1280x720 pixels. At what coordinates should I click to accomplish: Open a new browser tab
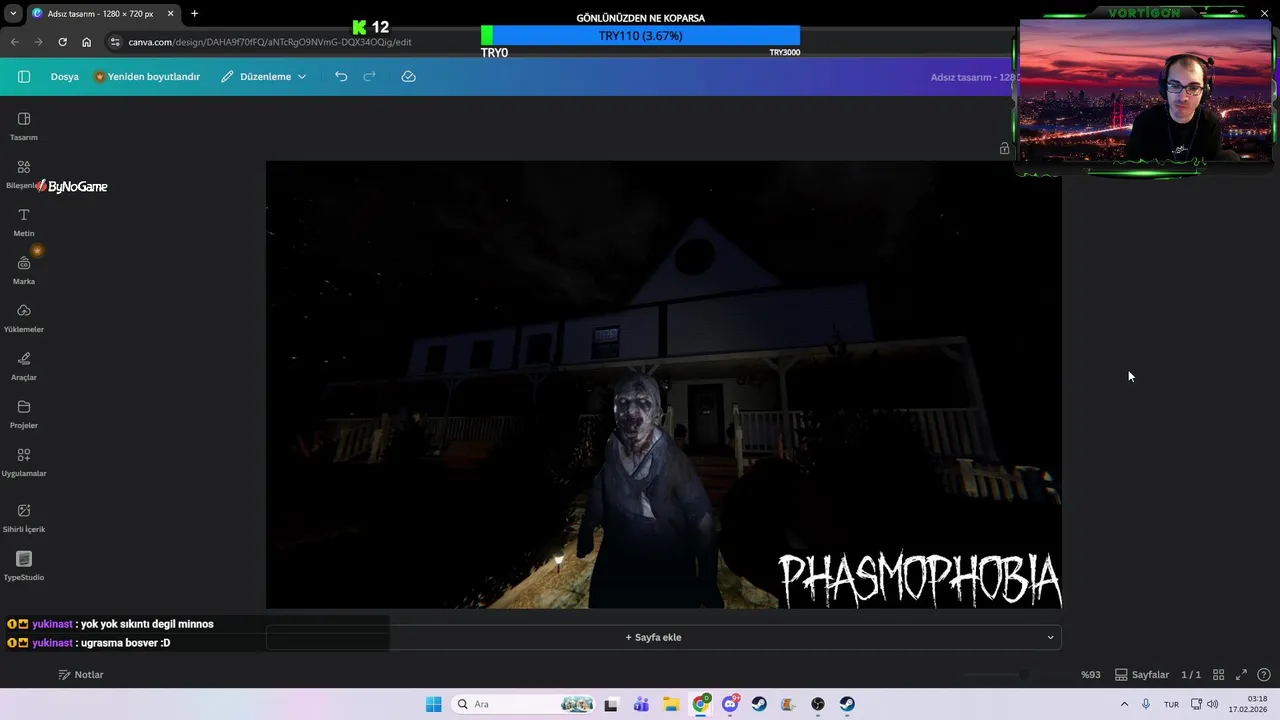(194, 14)
